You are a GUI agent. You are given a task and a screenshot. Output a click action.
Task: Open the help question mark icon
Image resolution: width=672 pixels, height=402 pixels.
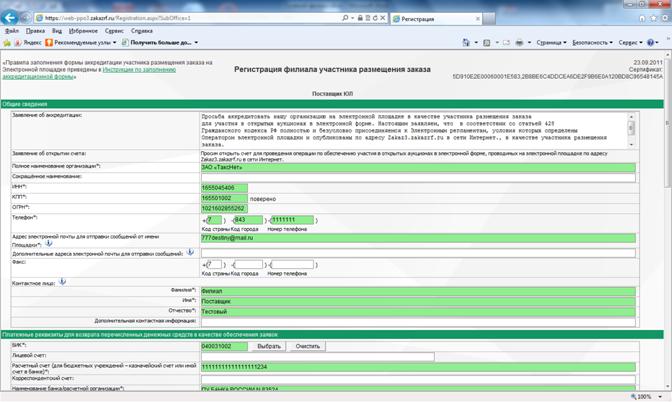[x=651, y=42]
